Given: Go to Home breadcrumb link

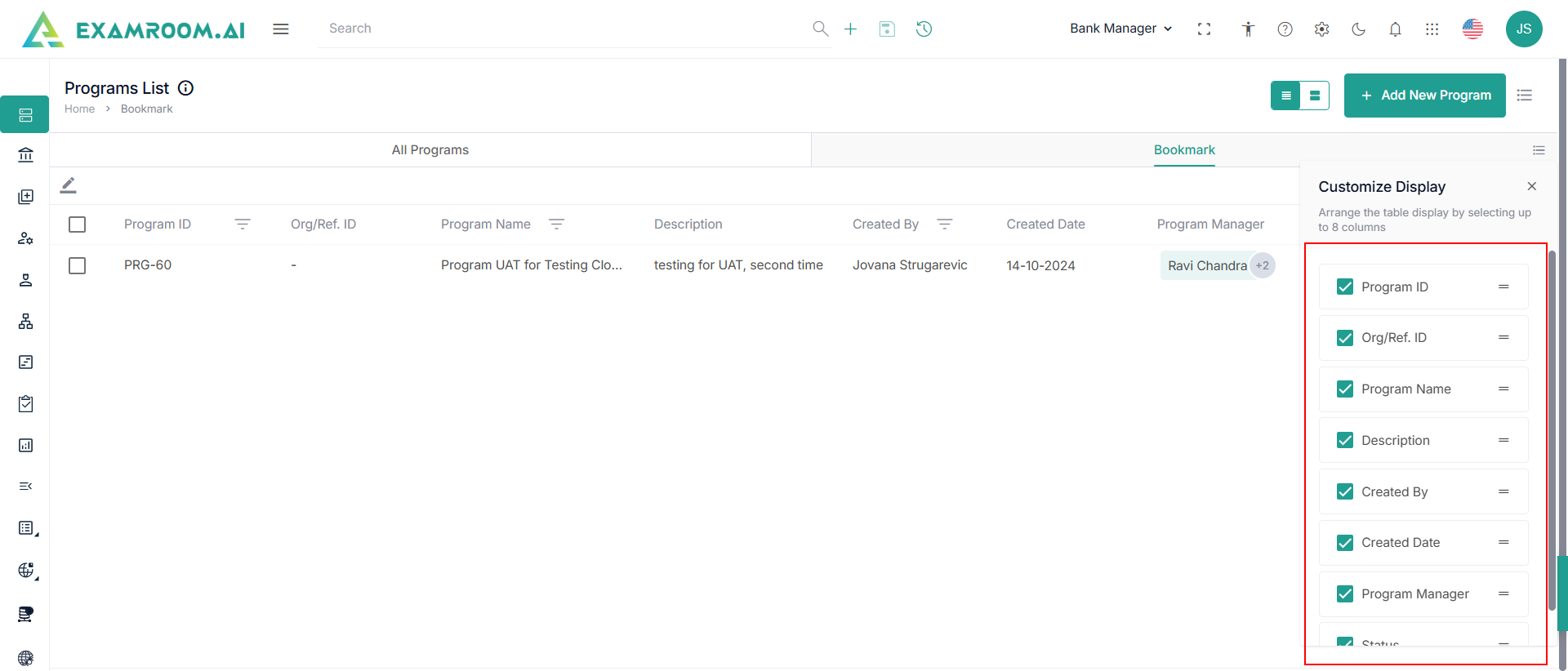Looking at the screenshot, I should point(79,109).
